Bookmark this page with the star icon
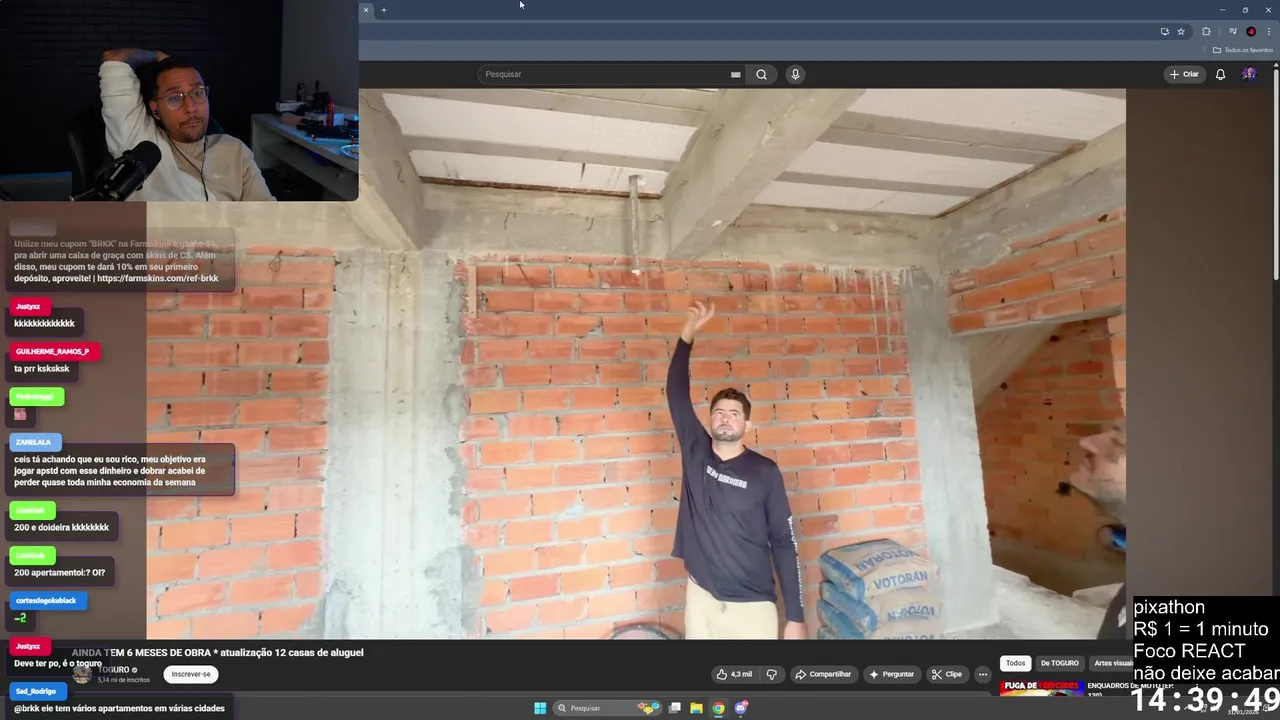Screen dimensions: 1280x720 tap(1181, 31)
